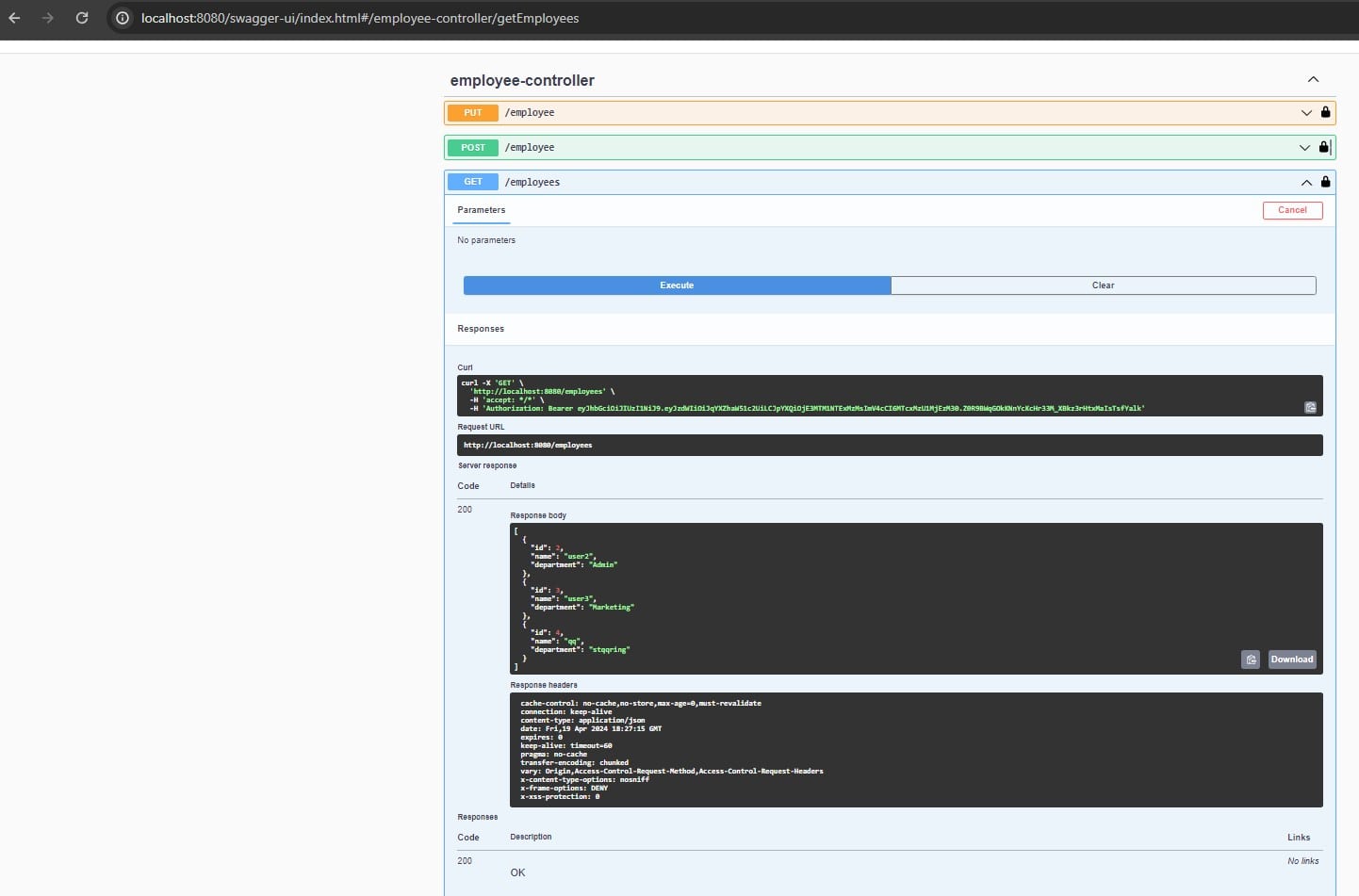Viewport: 1359px width, 896px height.
Task: Click the green POST method badge
Action: click(x=473, y=148)
